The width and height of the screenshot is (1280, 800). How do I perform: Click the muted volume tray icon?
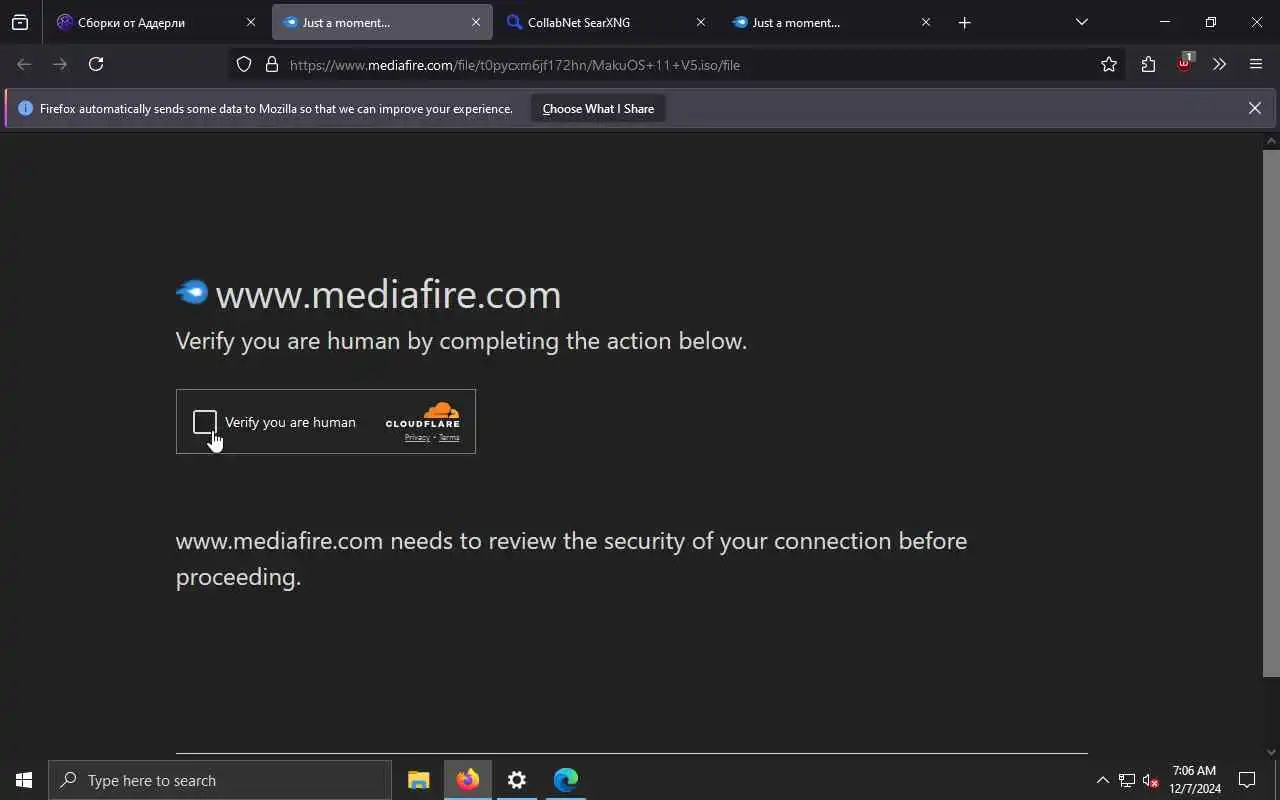coord(1150,780)
